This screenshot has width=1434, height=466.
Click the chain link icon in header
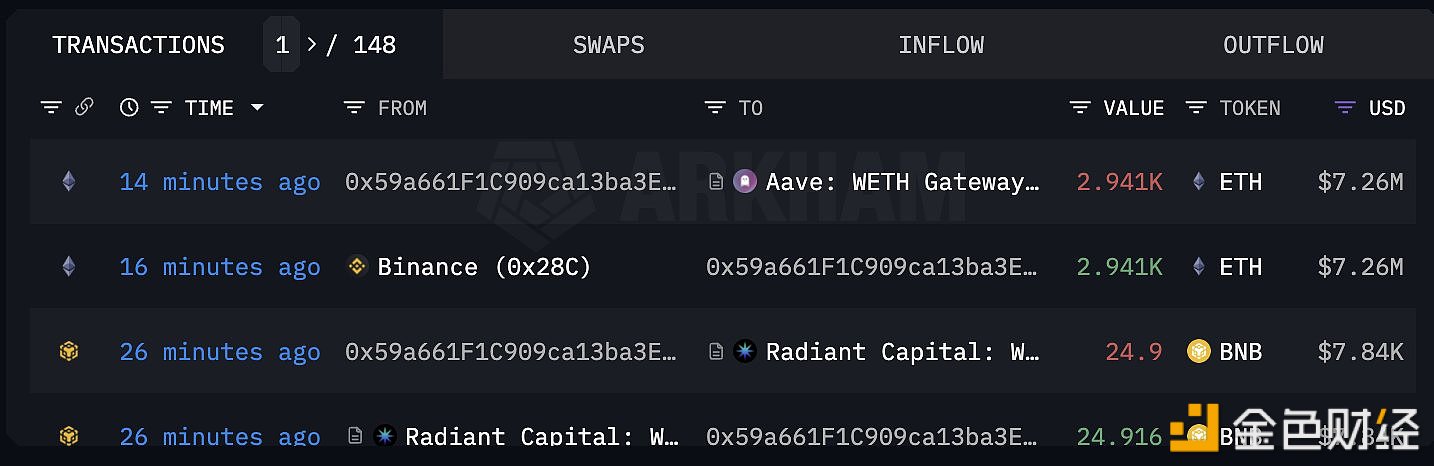pyautogui.click(x=85, y=107)
